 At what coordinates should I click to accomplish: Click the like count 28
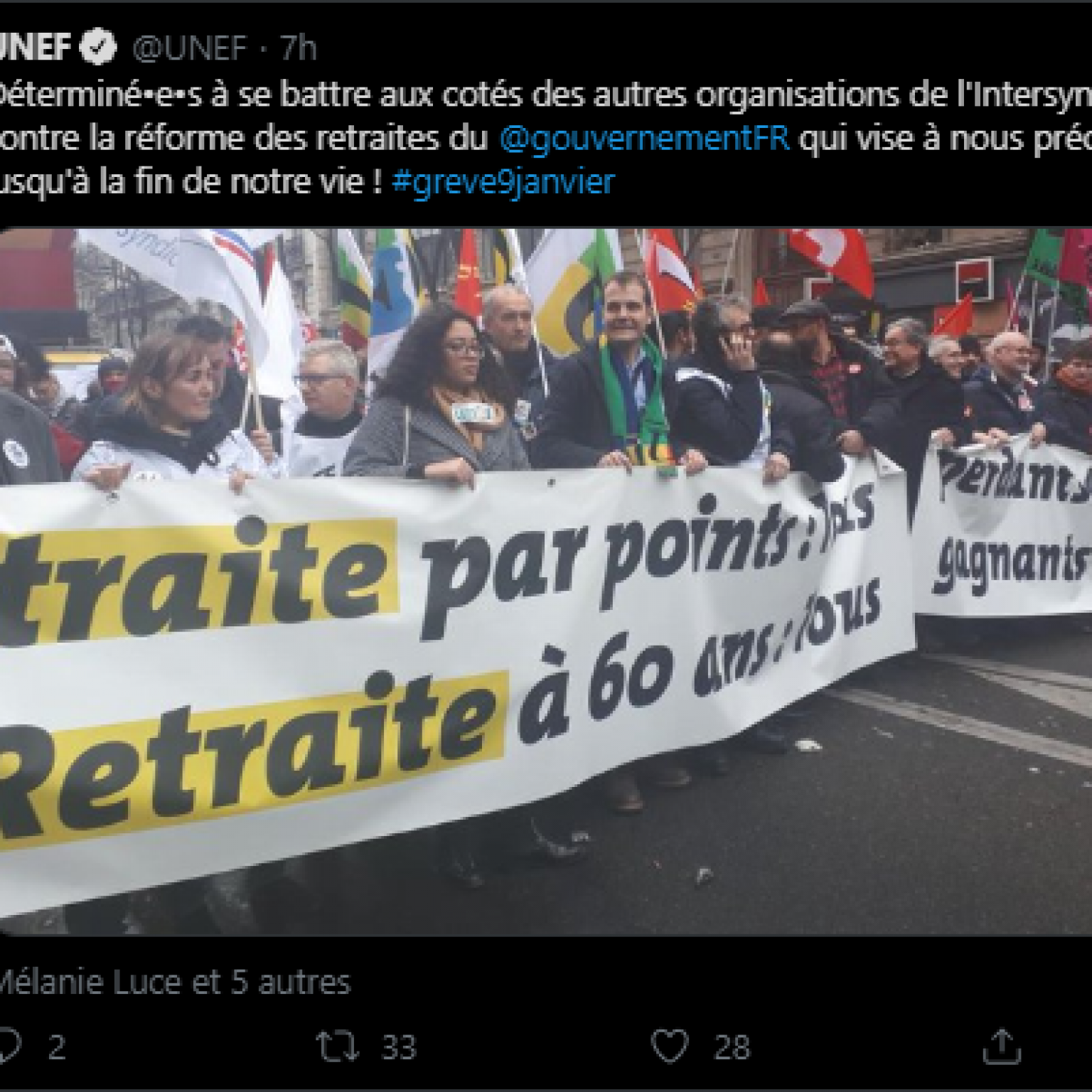pyautogui.click(x=732, y=1048)
